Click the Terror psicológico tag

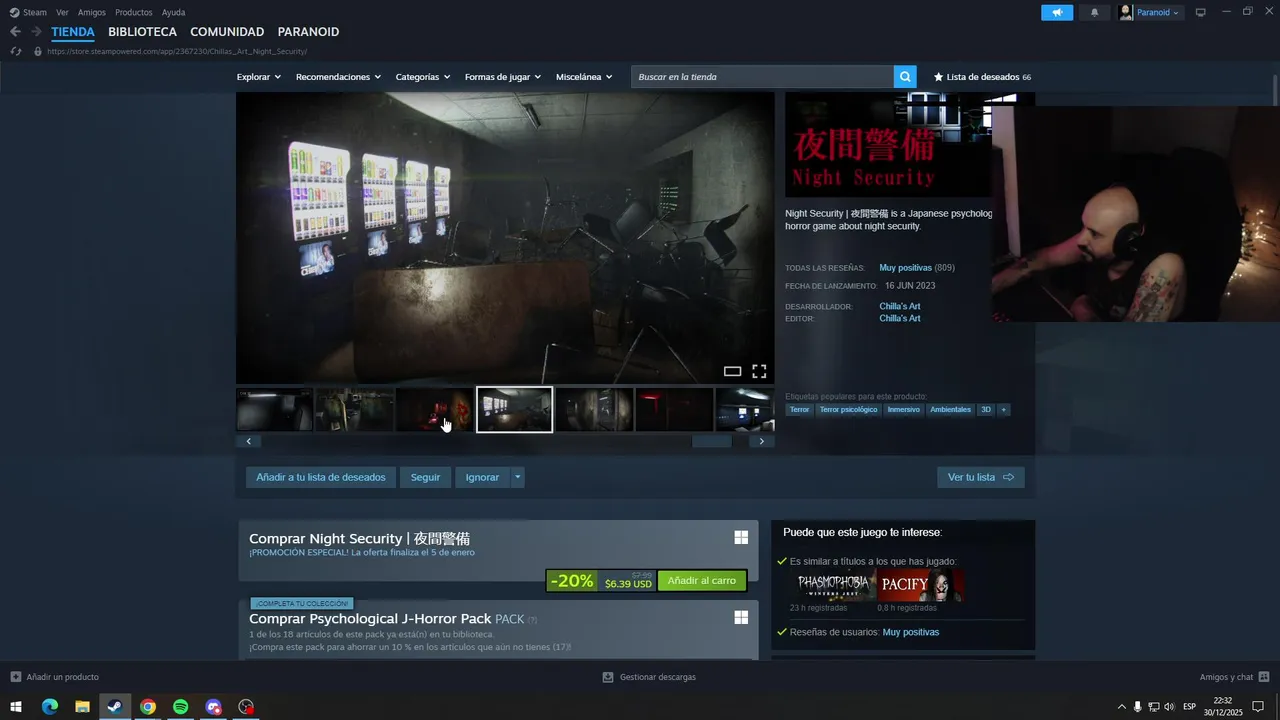(848, 409)
